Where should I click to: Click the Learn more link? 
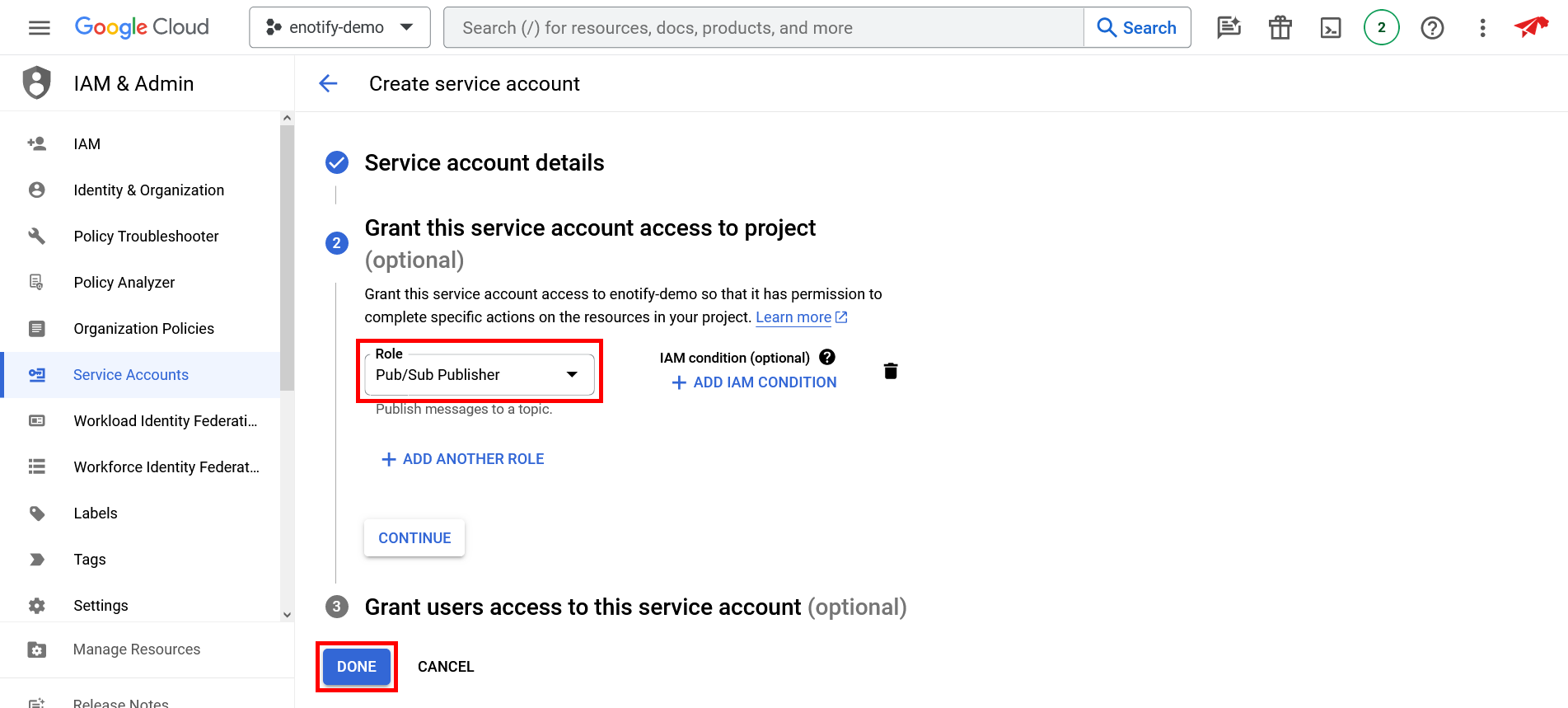(793, 317)
